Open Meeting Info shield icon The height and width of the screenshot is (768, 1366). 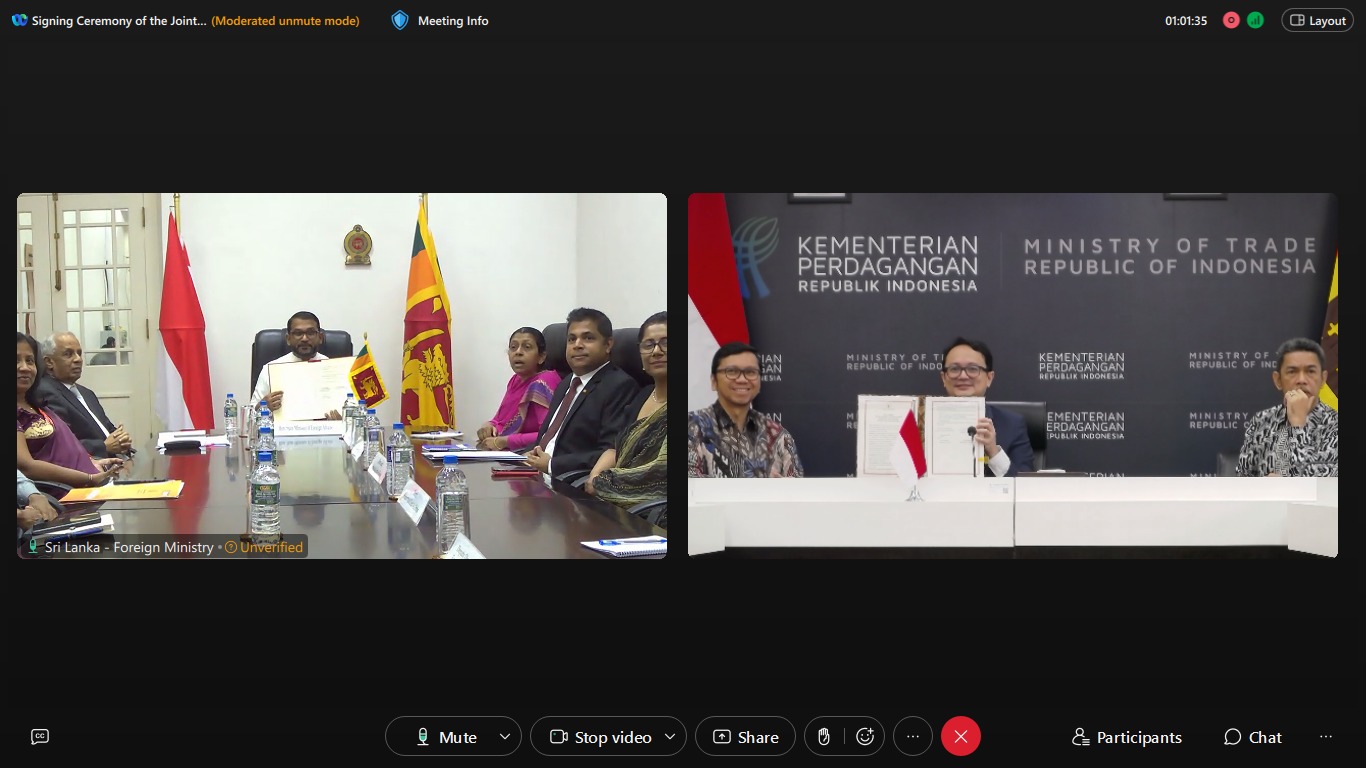click(400, 20)
